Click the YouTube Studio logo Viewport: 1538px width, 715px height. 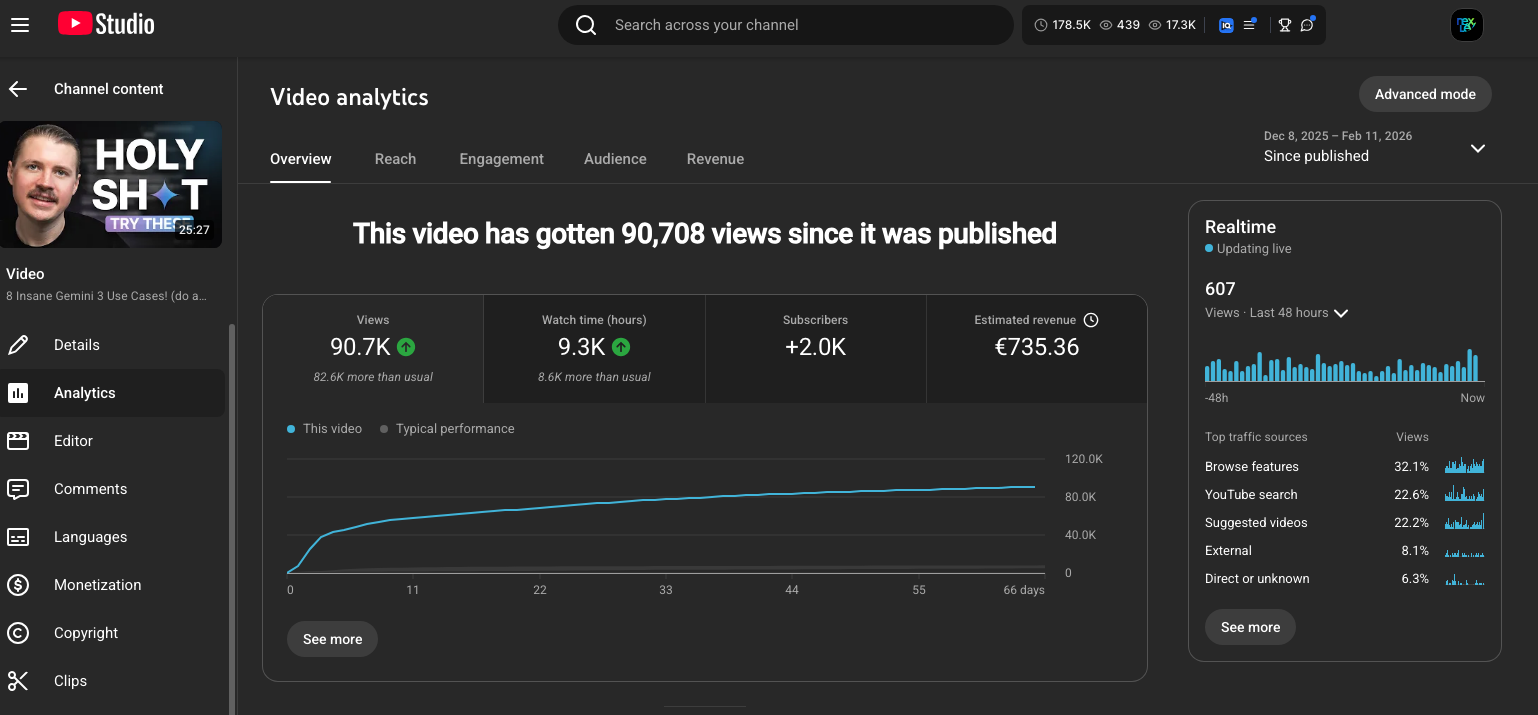105,24
